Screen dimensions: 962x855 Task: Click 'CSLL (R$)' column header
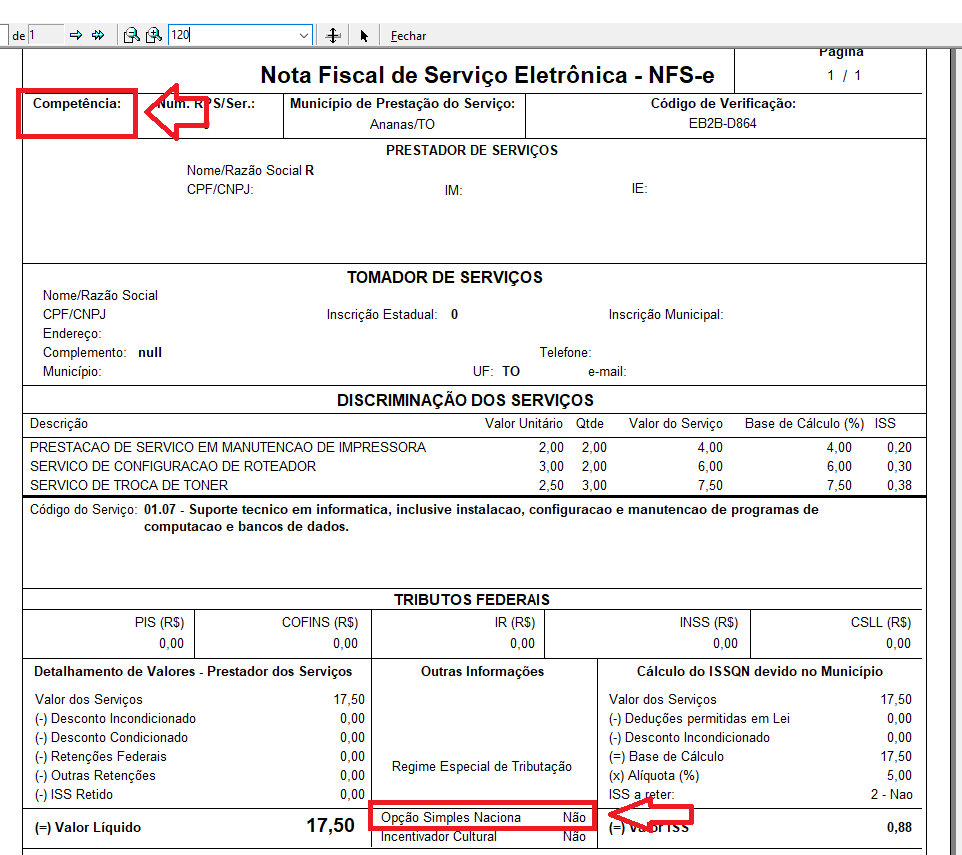coord(880,623)
